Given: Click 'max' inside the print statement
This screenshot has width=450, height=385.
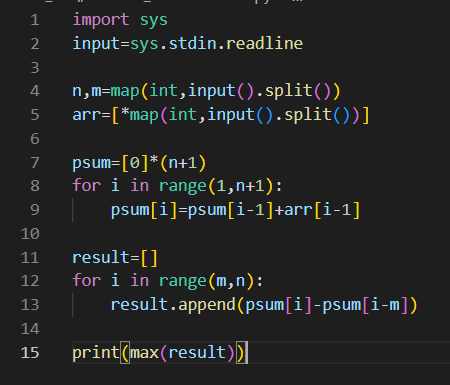Looking at the screenshot, I should (x=144, y=353).
